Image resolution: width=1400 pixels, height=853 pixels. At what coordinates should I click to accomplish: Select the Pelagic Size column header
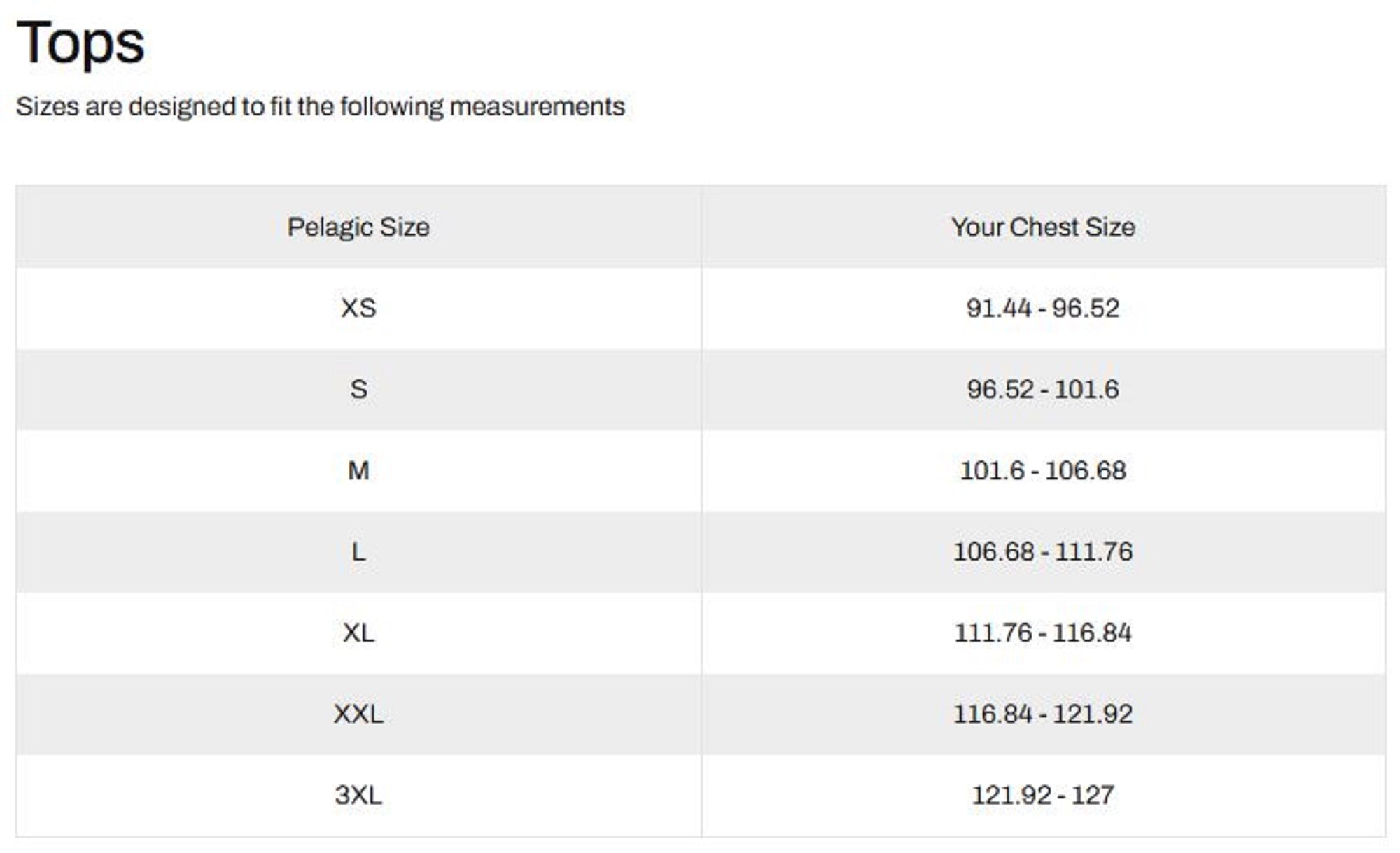click(358, 227)
